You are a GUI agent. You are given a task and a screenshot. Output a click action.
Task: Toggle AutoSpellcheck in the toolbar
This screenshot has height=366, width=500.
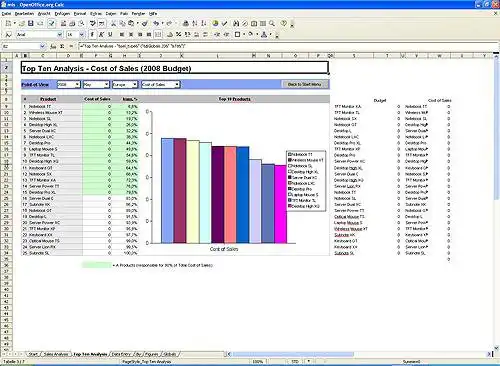[x=102, y=23]
